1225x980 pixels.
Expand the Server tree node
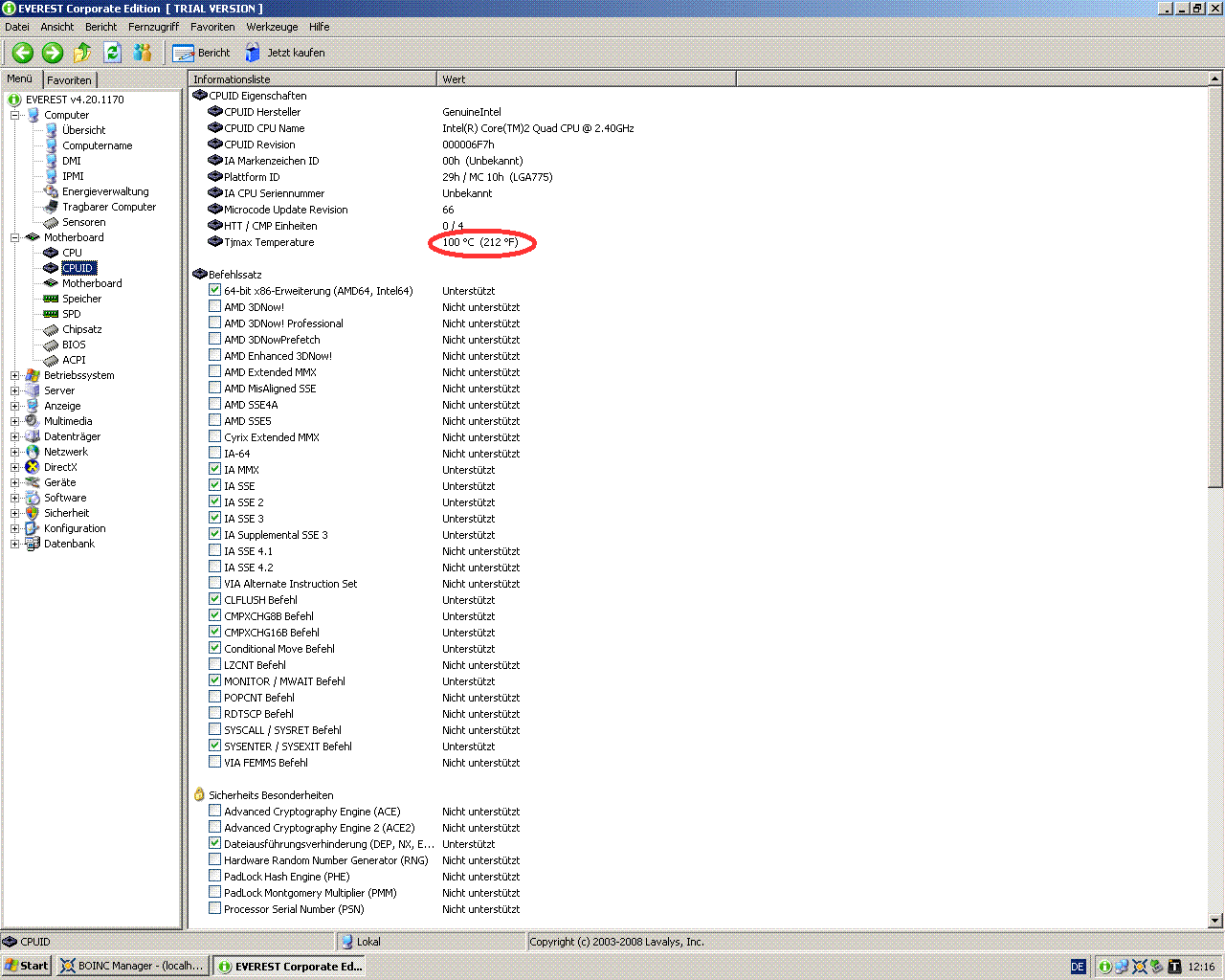pyautogui.click(x=14, y=390)
